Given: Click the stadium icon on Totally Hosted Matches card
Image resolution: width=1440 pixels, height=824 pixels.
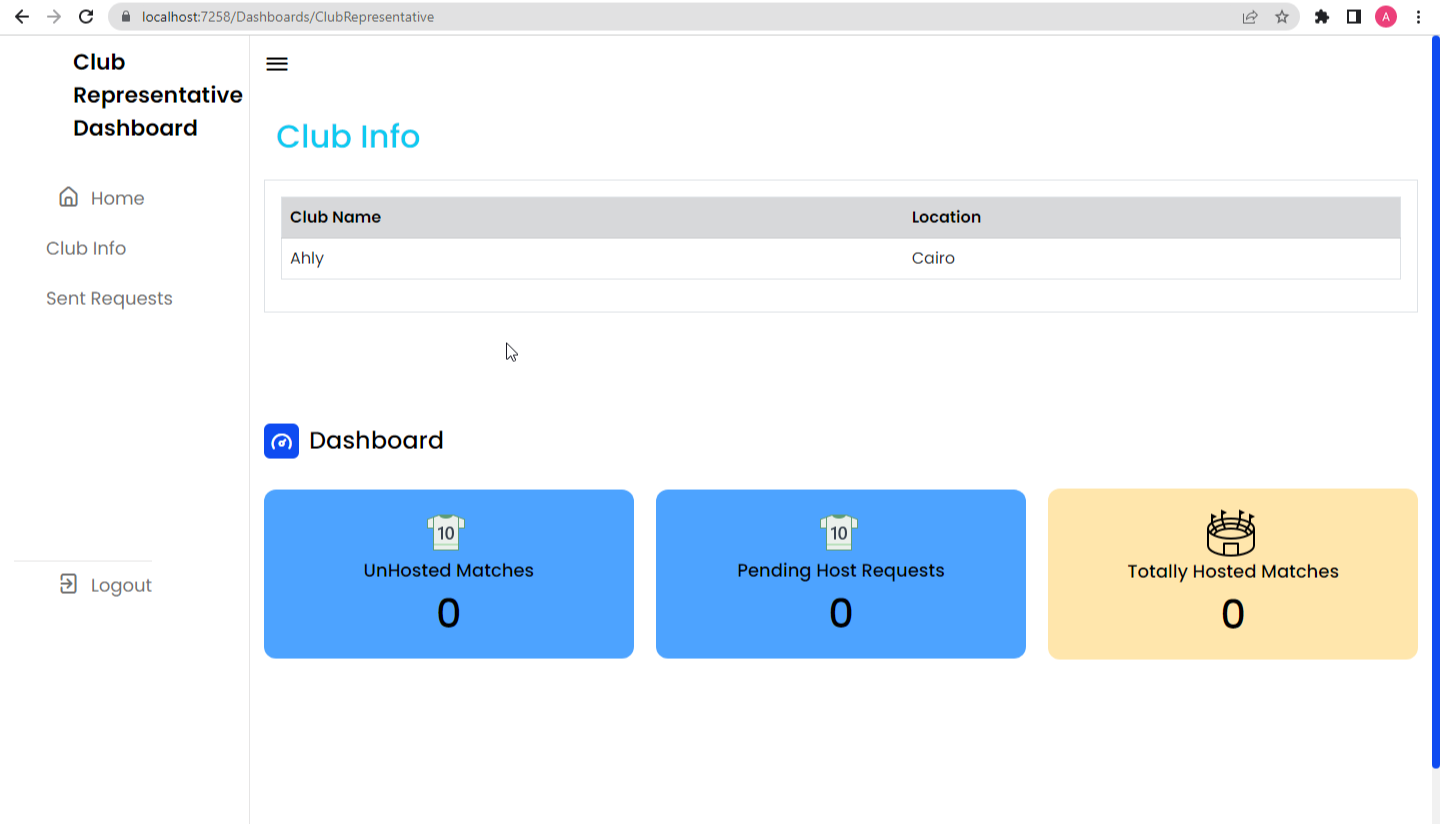Looking at the screenshot, I should pos(1232,532).
